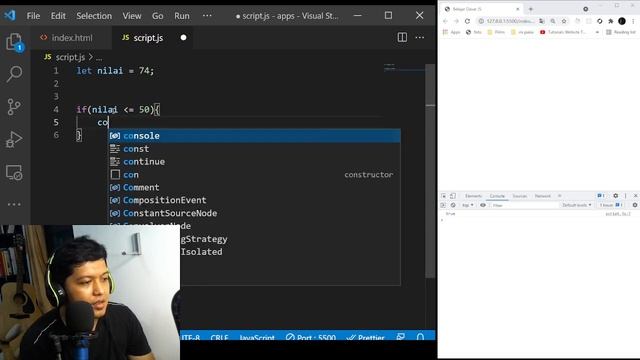Screen dimensions: 640x360
Task: Switch to the DevTools Sources tab
Action: pyautogui.click(x=520, y=196)
